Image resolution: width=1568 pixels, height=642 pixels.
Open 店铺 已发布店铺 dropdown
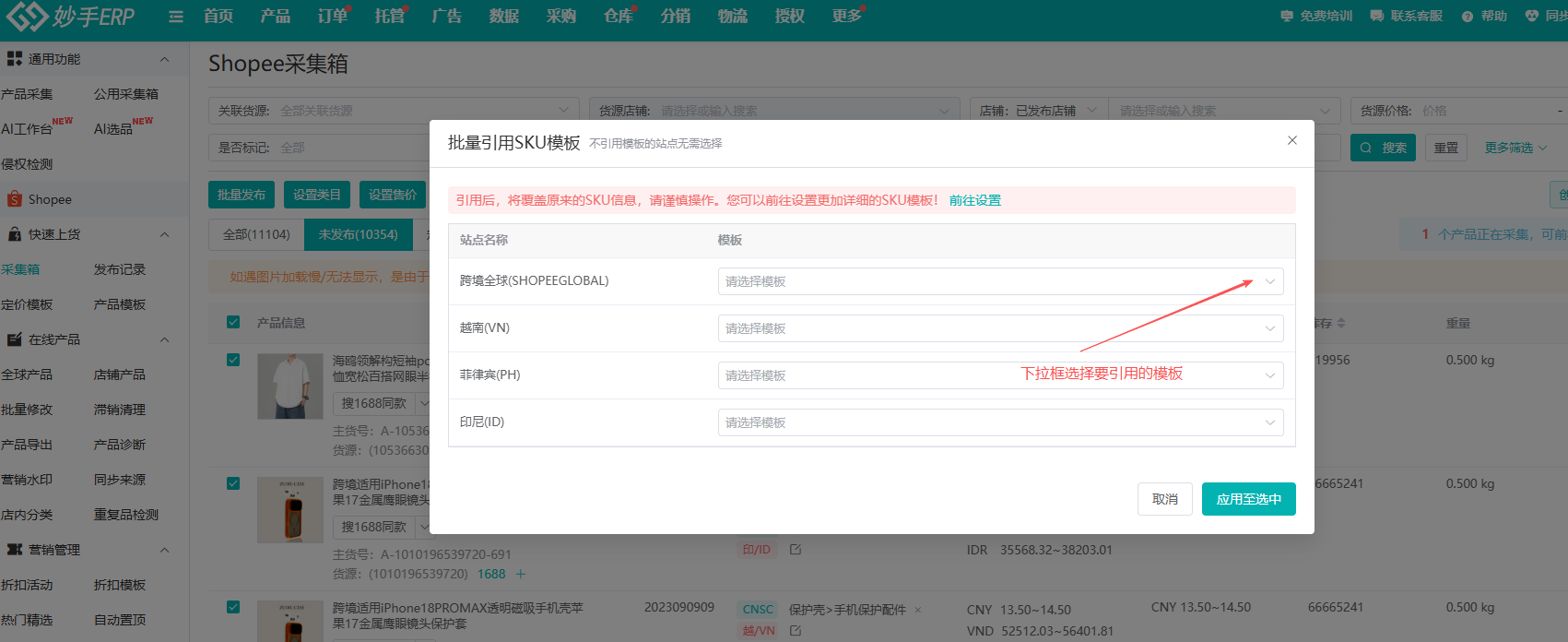point(1039,111)
